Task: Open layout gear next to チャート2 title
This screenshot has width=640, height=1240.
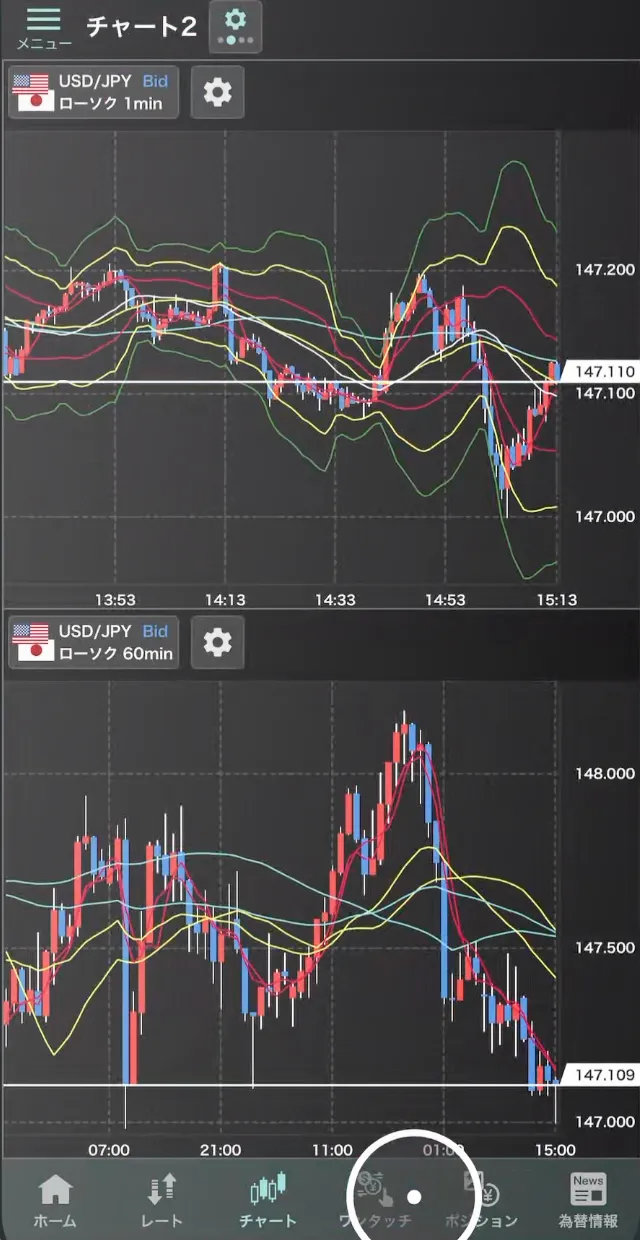Action: tap(235, 26)
